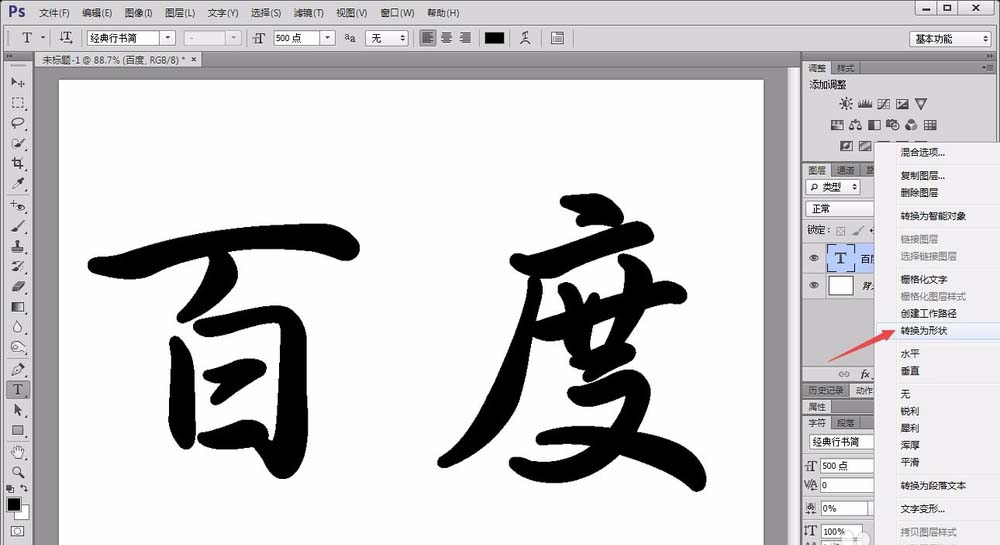
Task: Select the Hand tool
Action: (x=18, y=452)
